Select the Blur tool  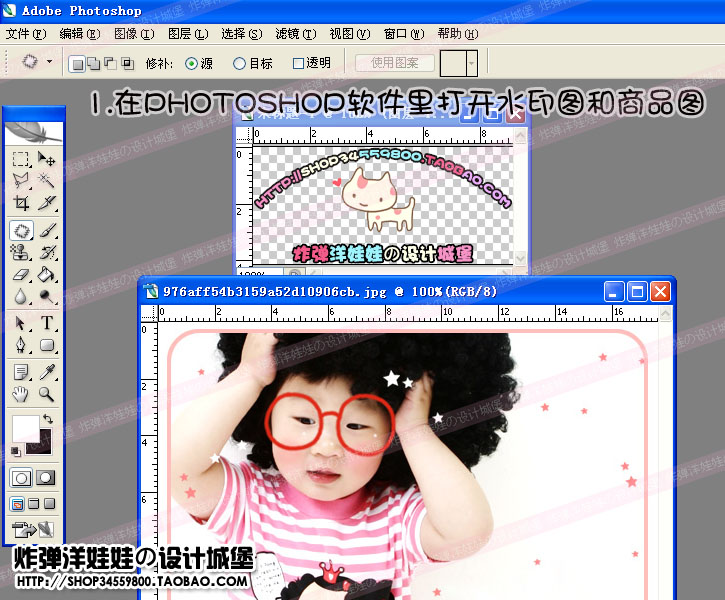(21, 296)
